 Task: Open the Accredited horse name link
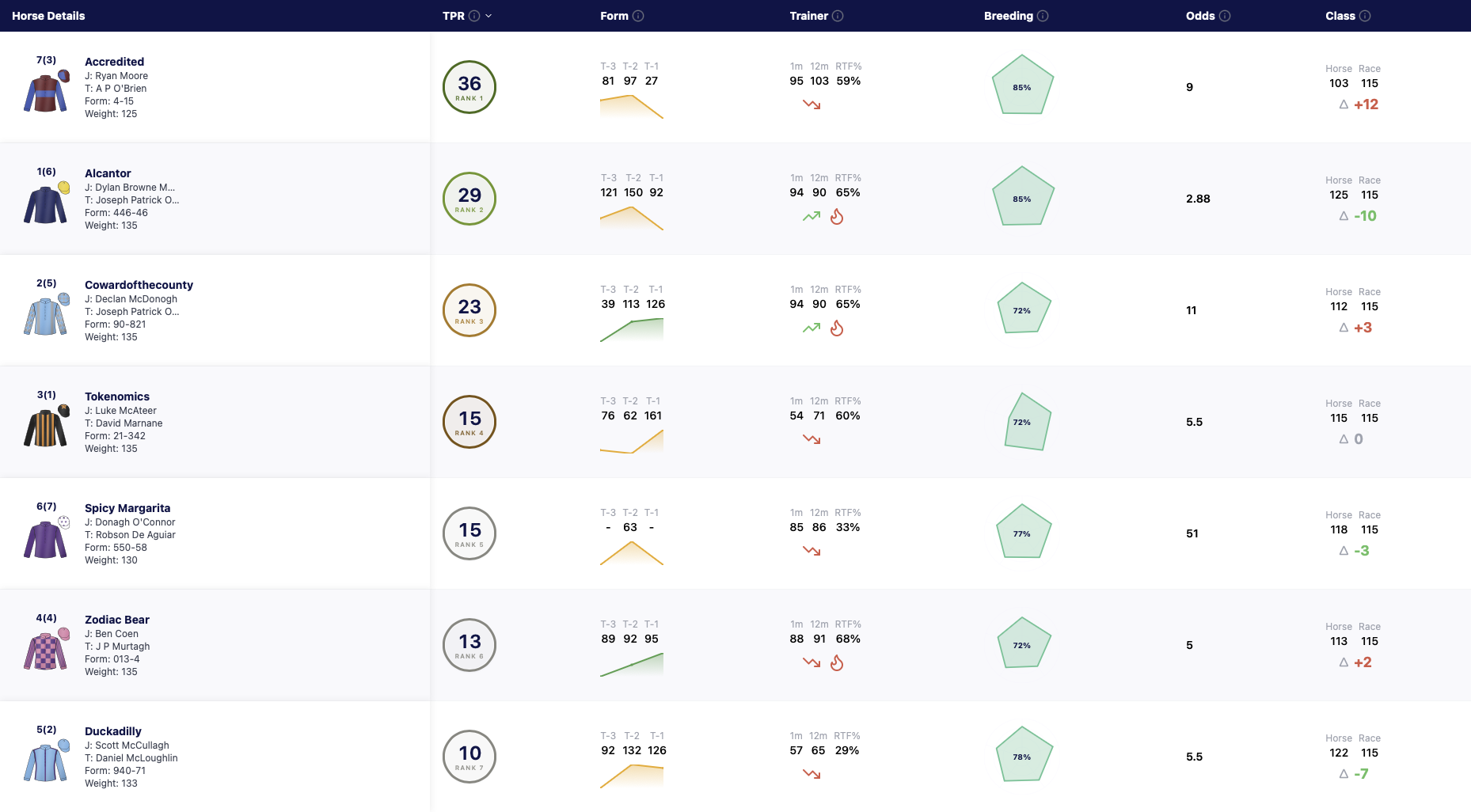tap(115, 62)
